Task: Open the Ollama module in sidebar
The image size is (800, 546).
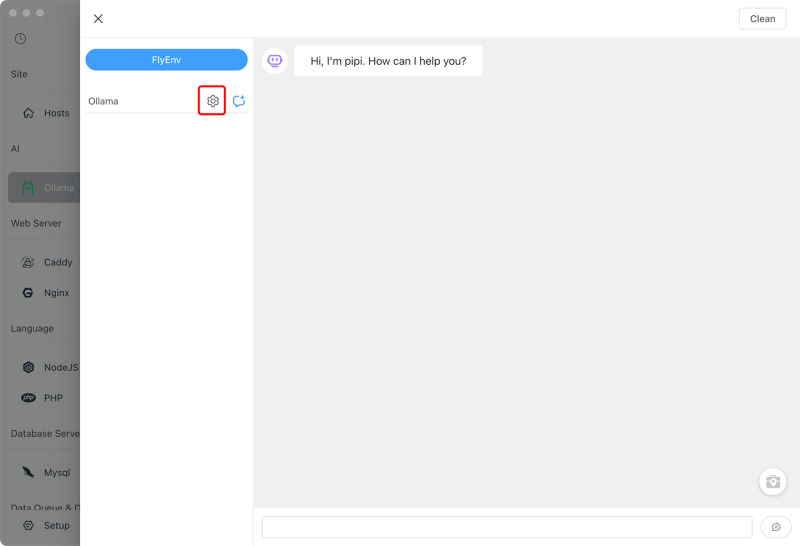Action: point(44,188)
